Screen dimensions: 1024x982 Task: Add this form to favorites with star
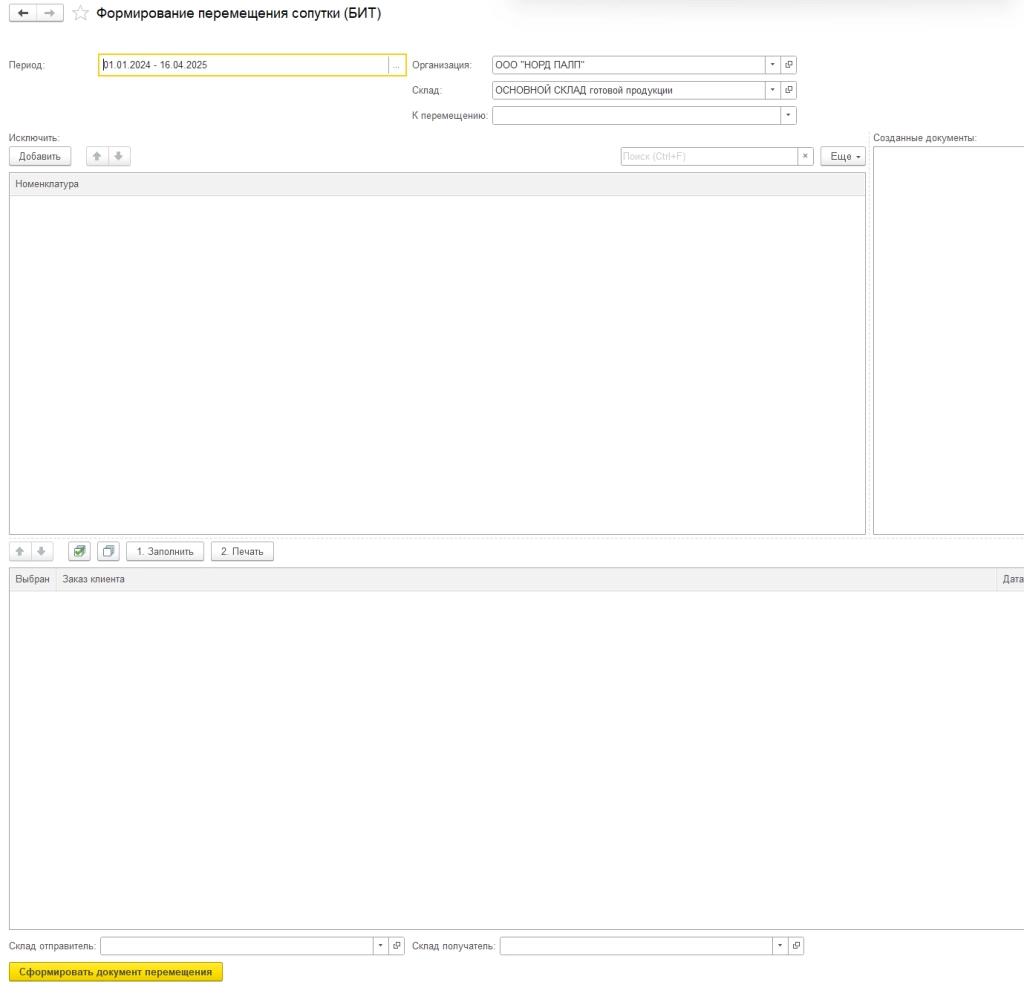tap(80, 14)
